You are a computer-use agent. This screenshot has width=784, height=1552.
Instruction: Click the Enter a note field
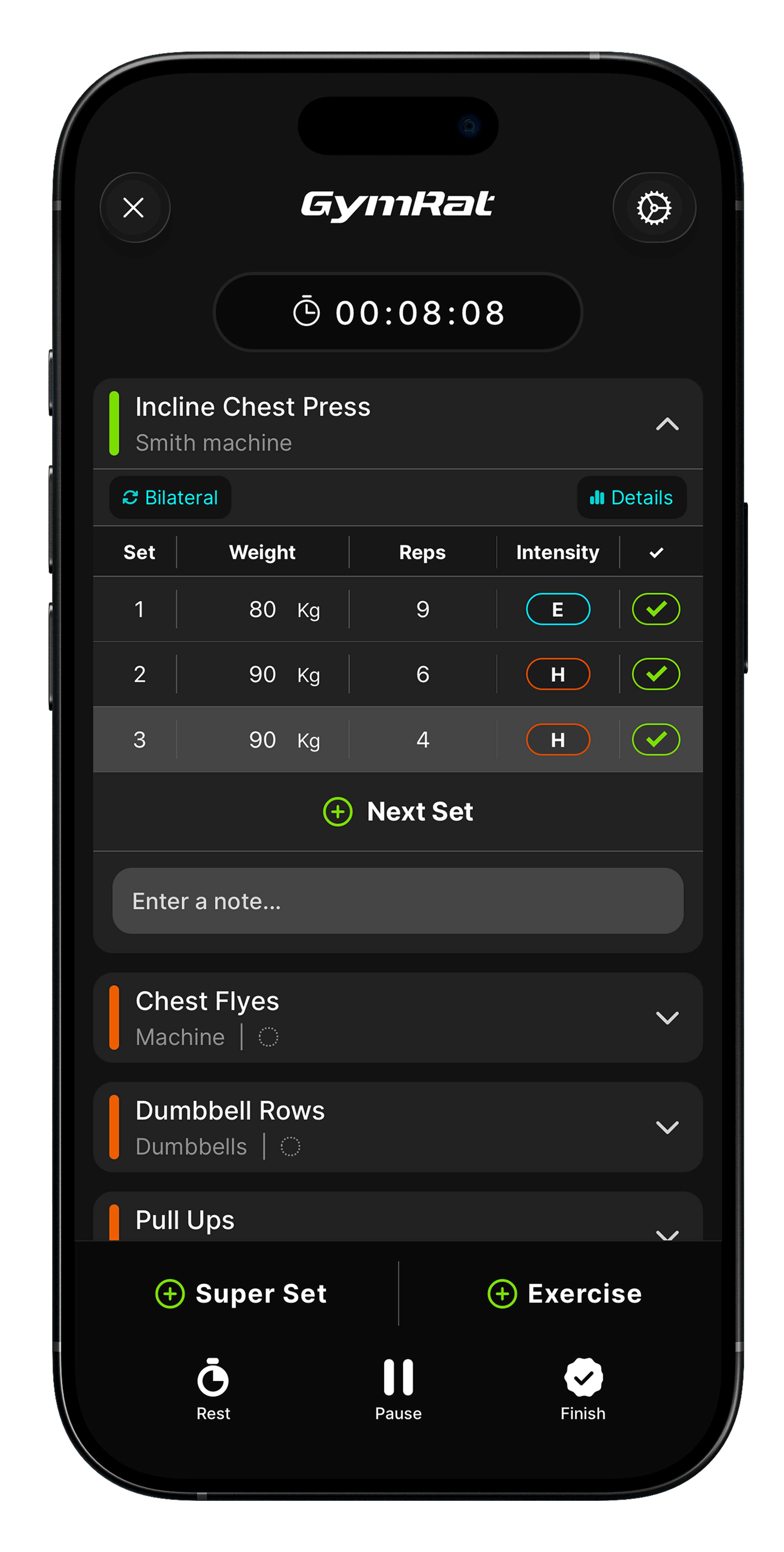pos(398,901)
